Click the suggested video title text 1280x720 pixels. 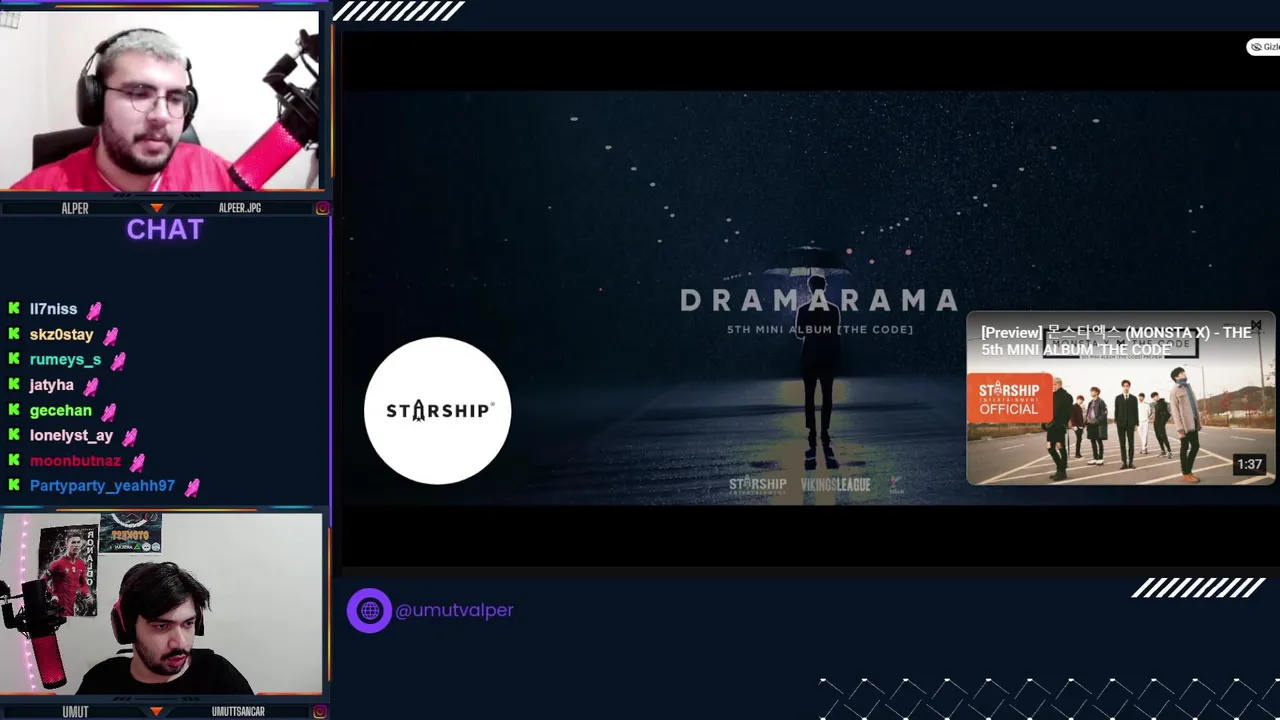point(1116,340)
